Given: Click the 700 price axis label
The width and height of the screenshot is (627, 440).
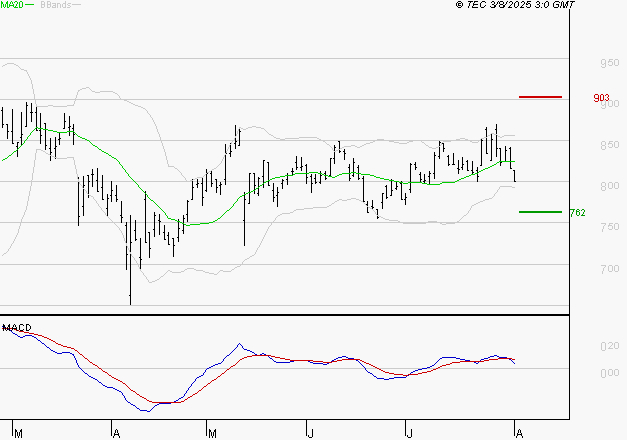Looking at the screenshot, I should tap(610, 268).
